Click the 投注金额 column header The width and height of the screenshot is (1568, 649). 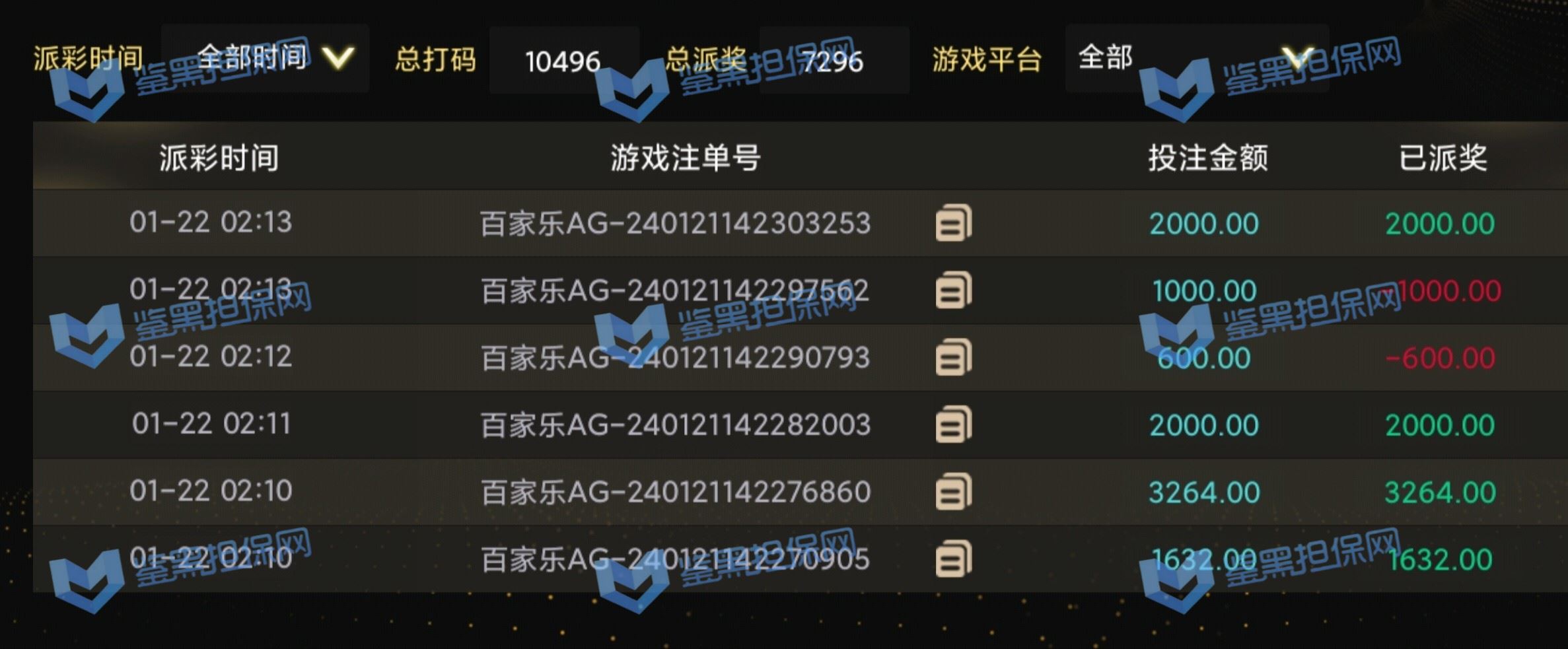pyautogui.click(x=1208, y=158)
